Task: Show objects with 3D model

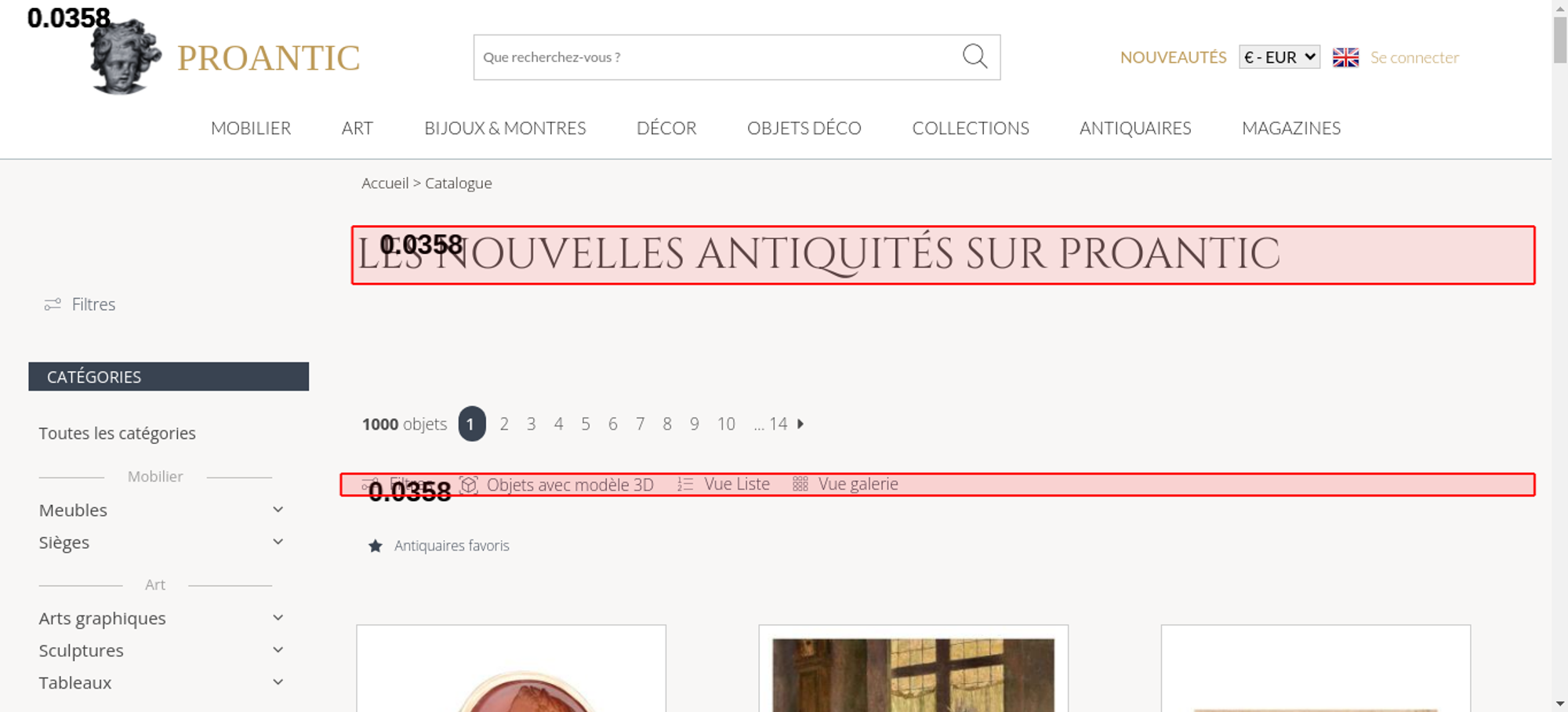Action: point(558,485)
